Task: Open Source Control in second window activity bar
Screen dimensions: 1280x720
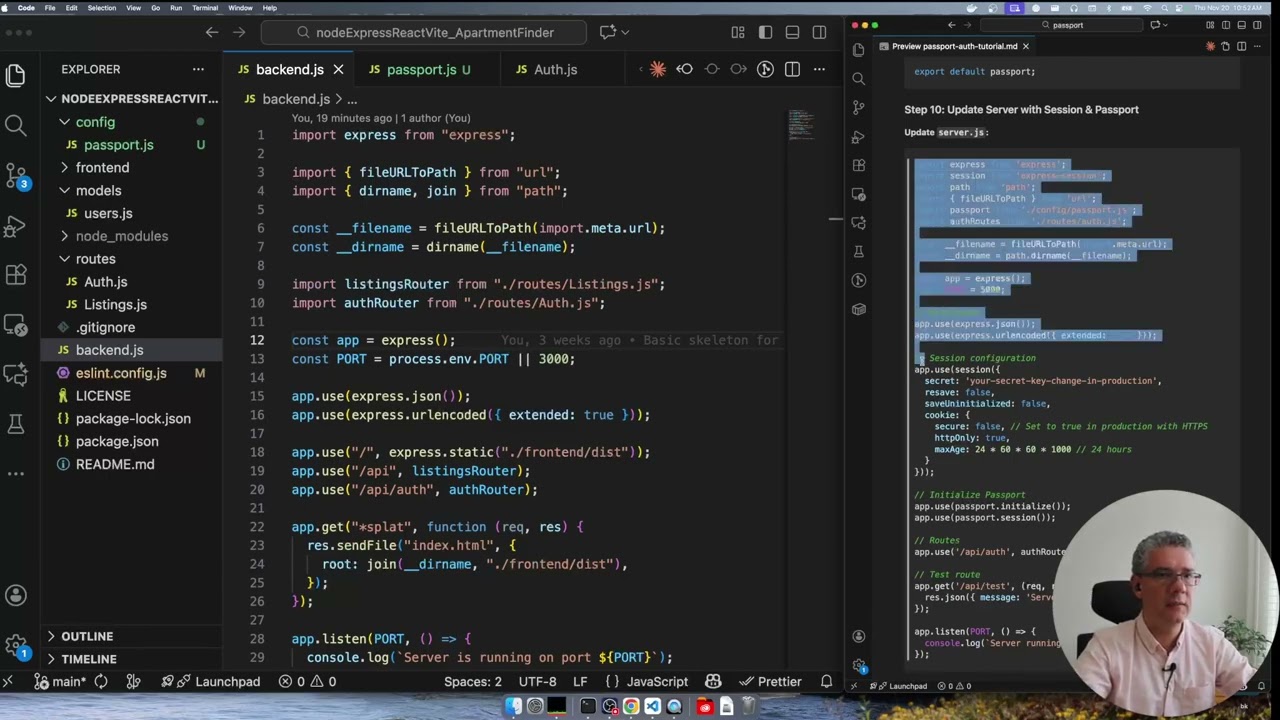Action: (858, 107)
